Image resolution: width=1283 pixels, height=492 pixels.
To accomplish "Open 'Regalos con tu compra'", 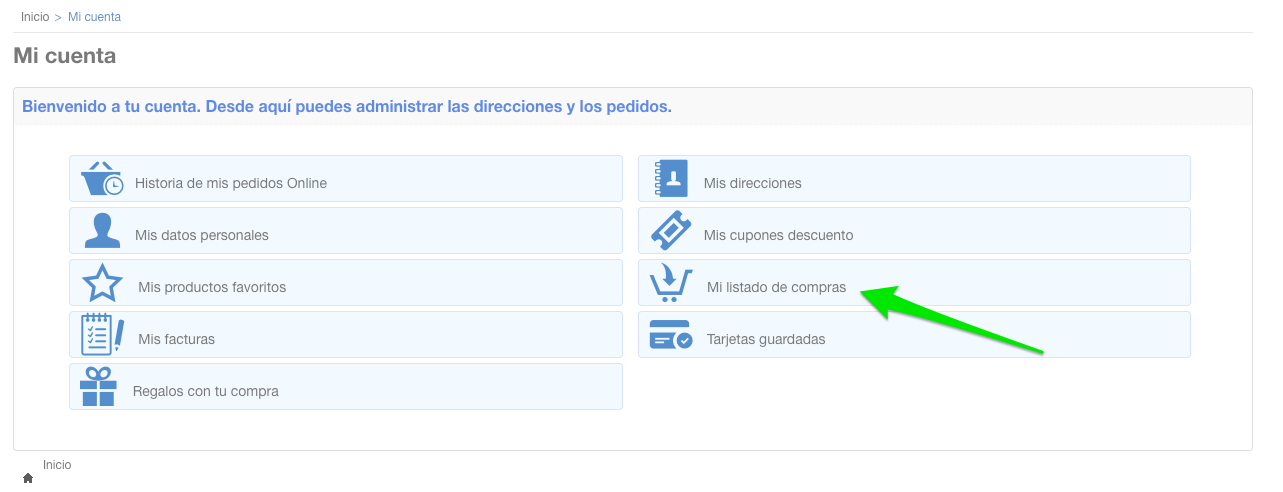I will (x=206, y=392).
